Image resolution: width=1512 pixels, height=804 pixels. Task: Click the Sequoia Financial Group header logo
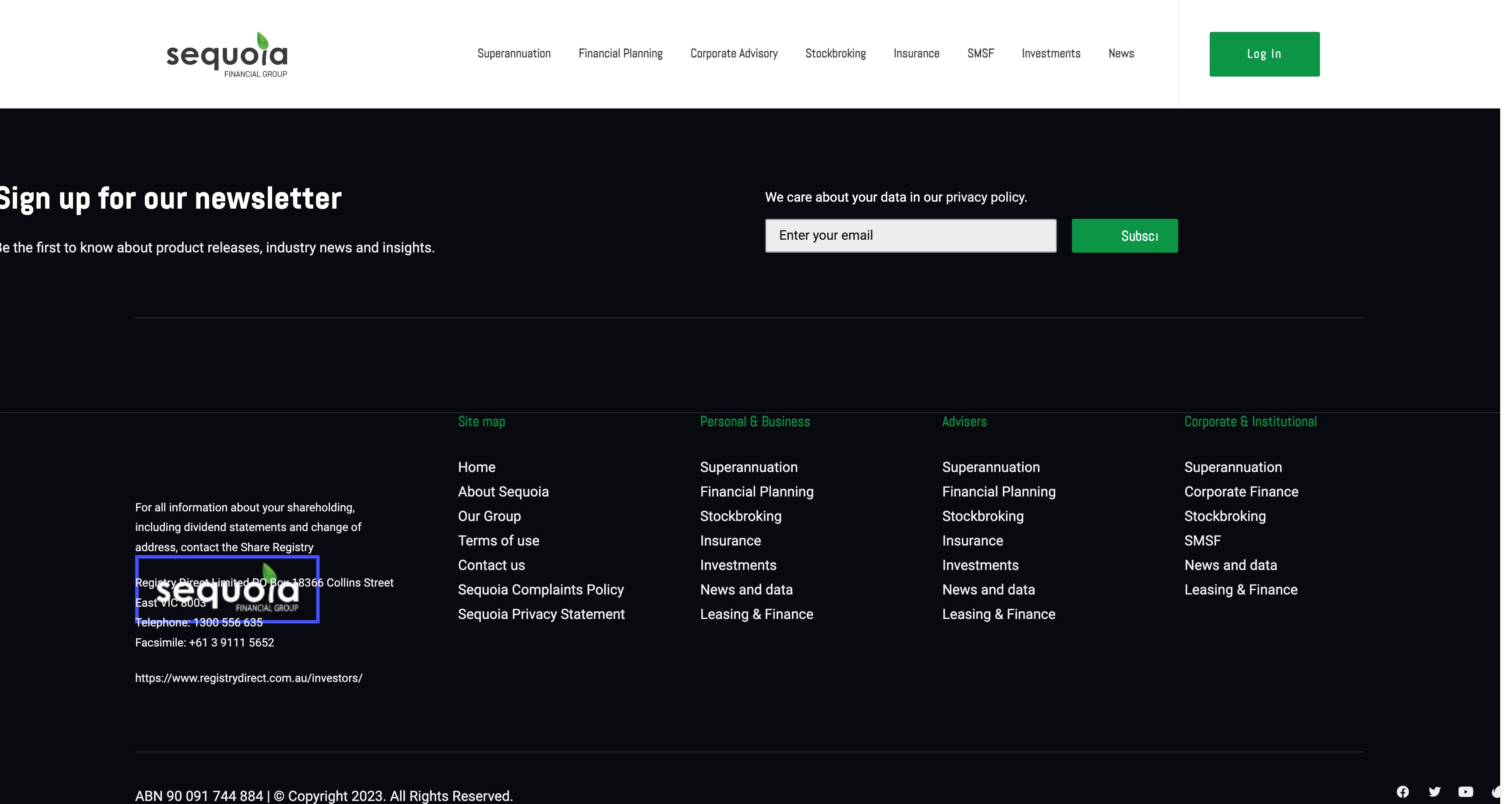227,55
